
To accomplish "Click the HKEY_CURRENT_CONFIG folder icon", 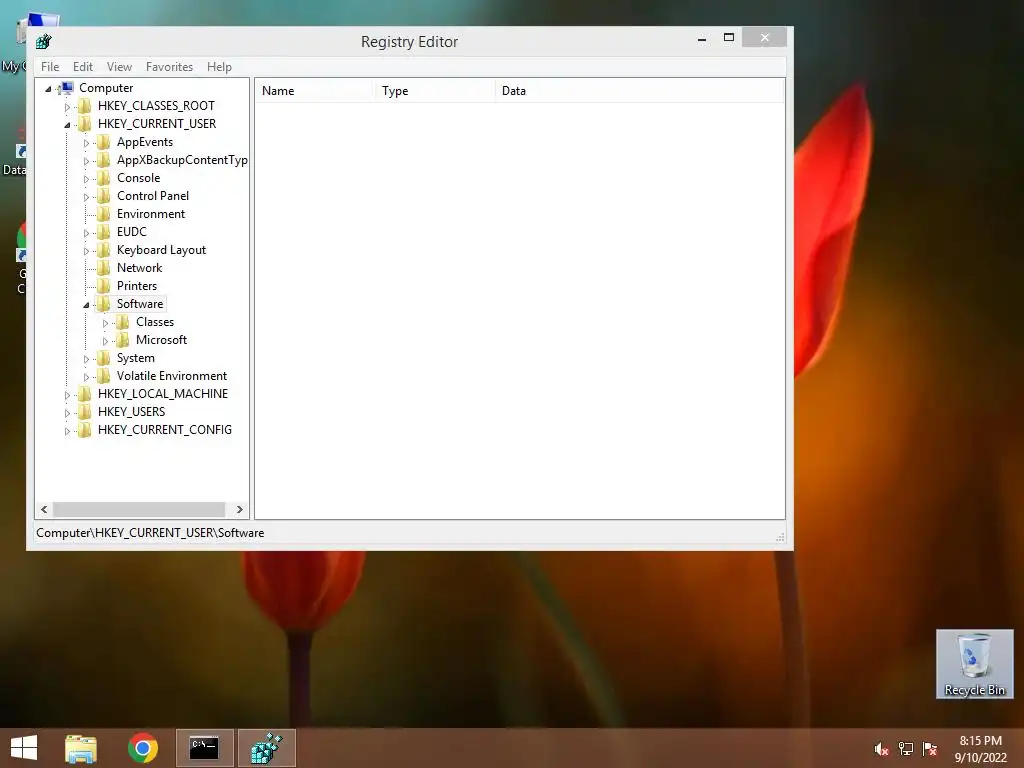I will (84, 430).
